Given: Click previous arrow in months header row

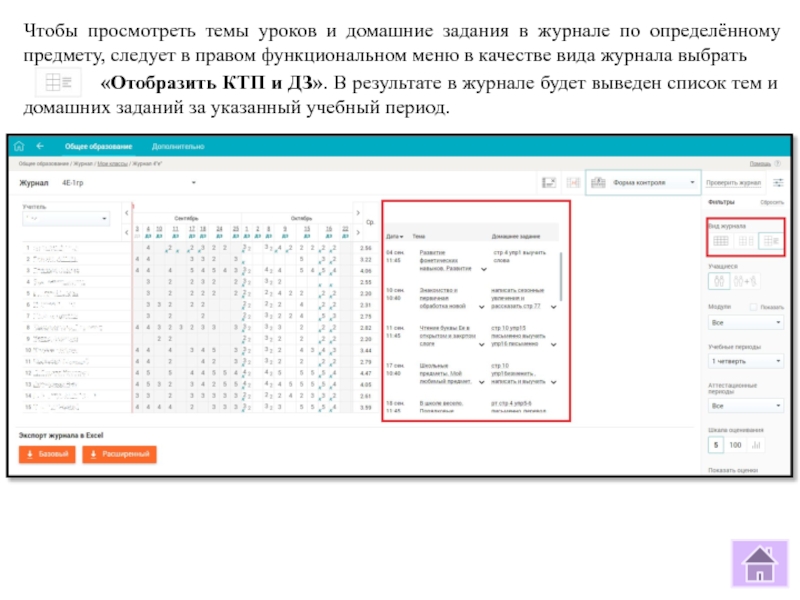Looking at the screenshot, I should 127,213.
